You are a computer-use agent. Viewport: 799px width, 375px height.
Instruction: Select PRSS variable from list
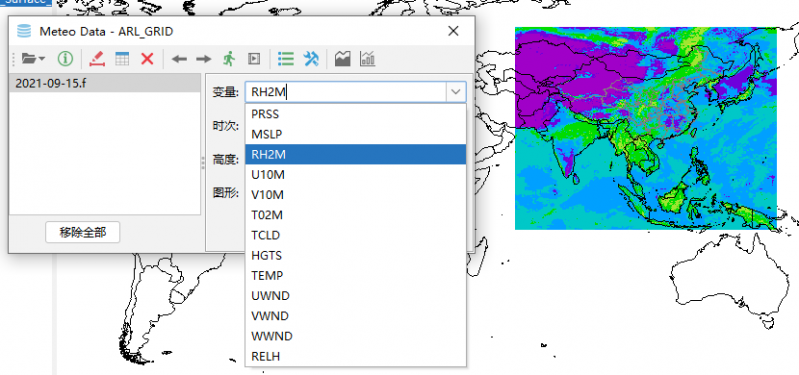click(355, 114)
